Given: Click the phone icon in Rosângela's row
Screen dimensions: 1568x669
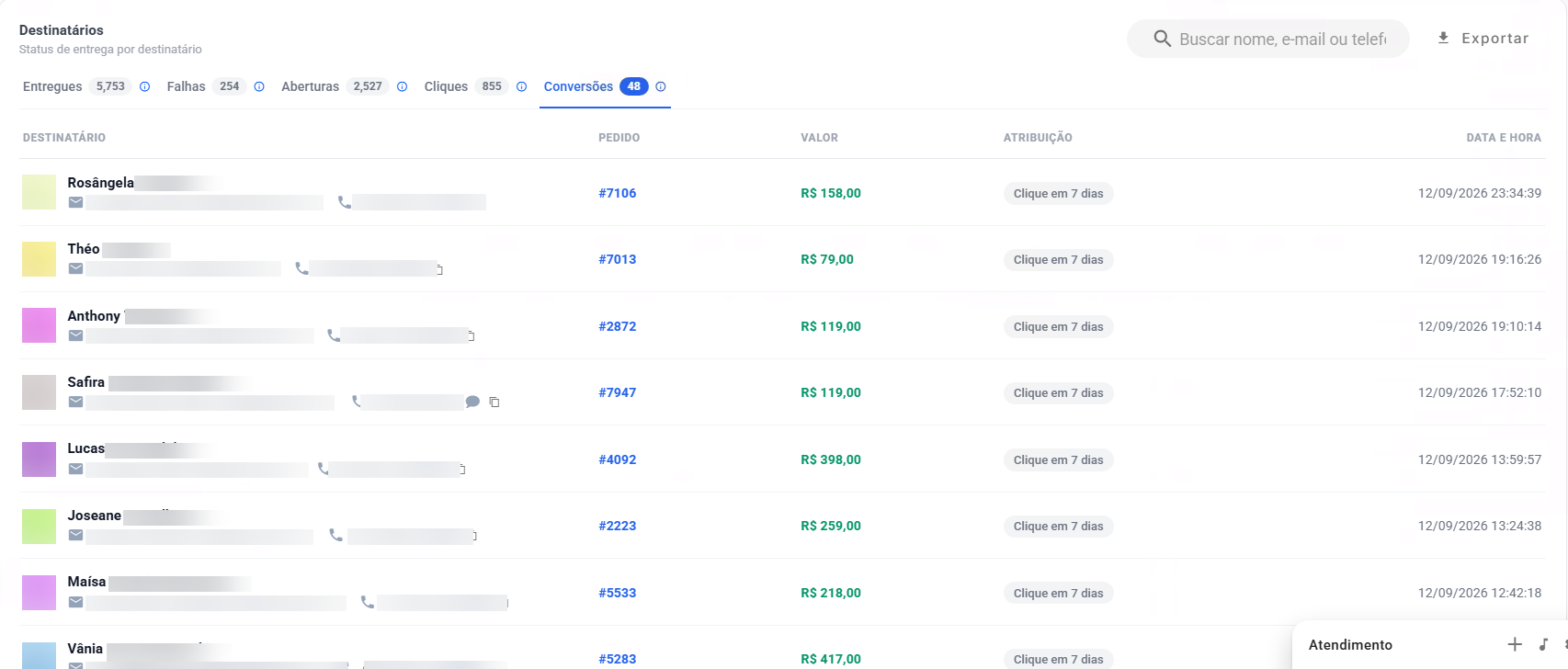Looking at the screenshot, I should click(345, 202).
